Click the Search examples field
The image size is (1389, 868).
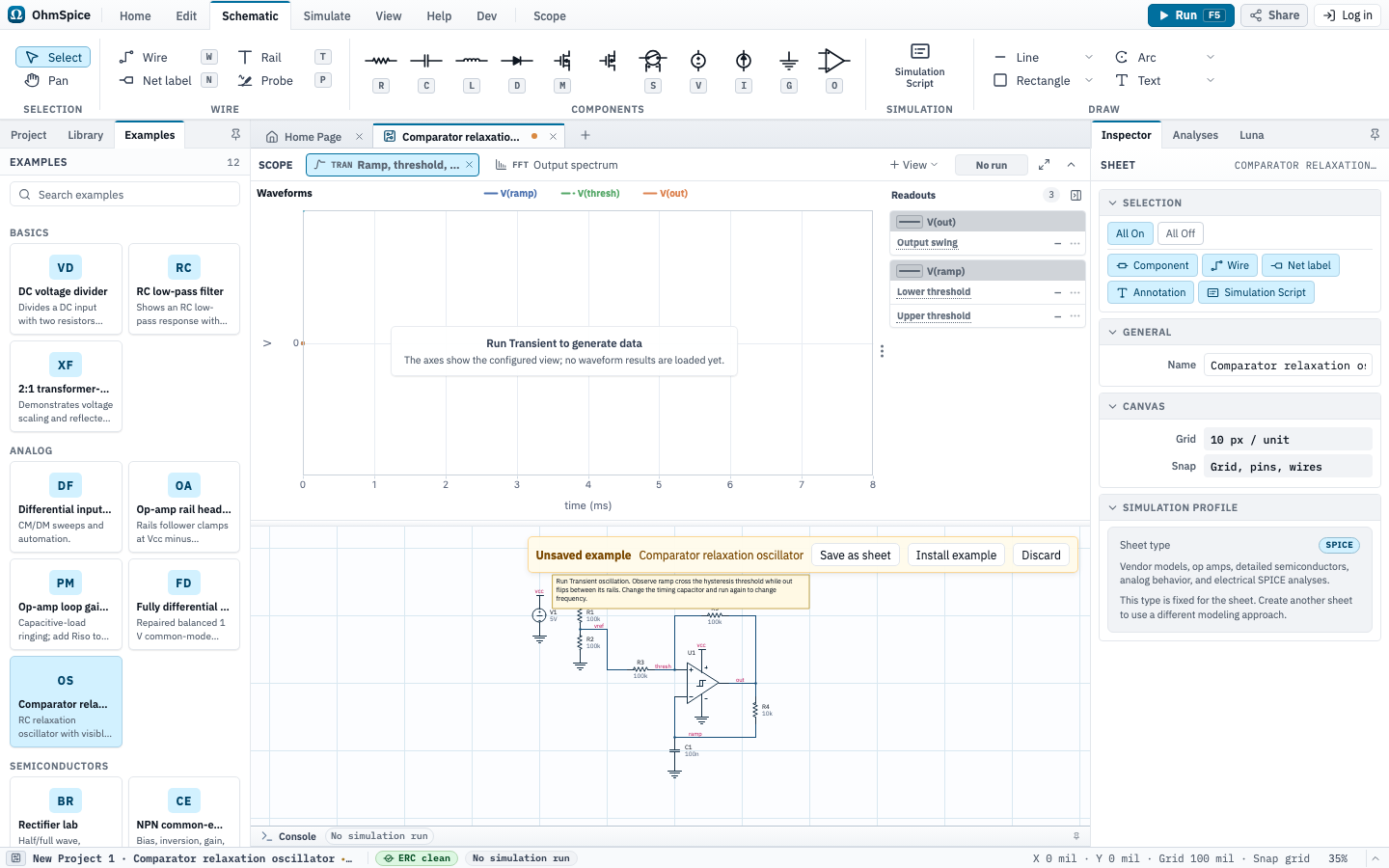tap(125, 195)
